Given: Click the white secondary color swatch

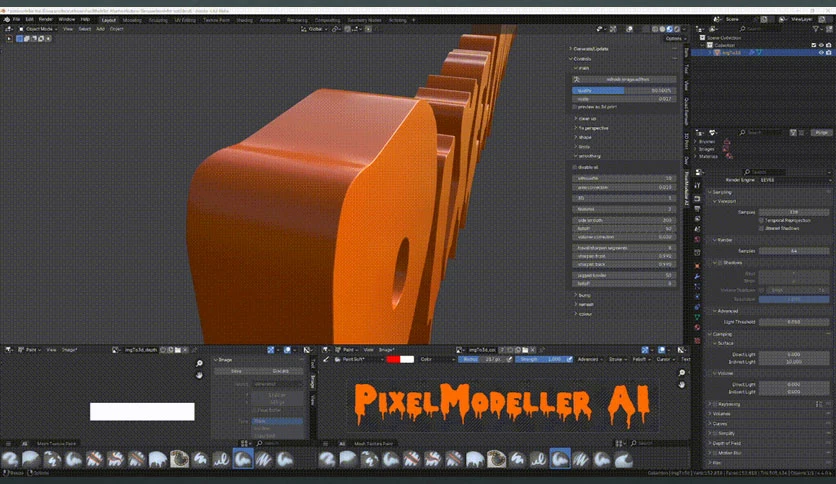Looking at the screenshot, I should (x=407, y=359).
